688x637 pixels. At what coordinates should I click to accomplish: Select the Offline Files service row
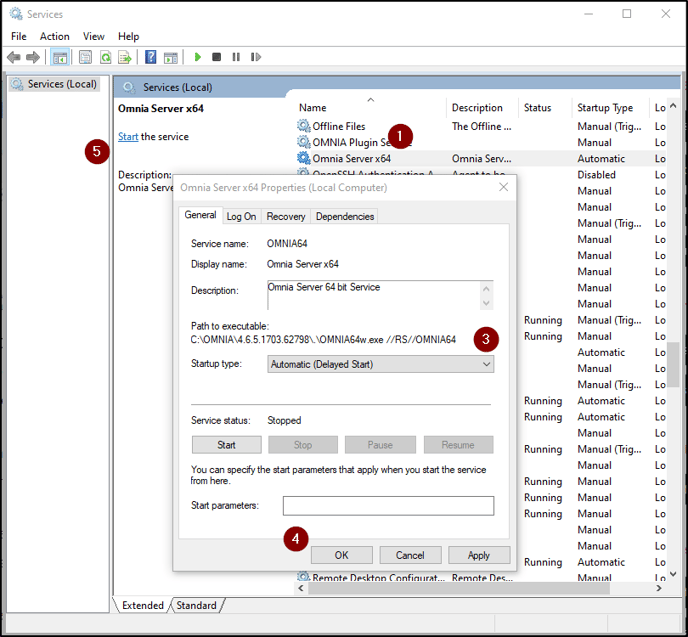point(481,126)
